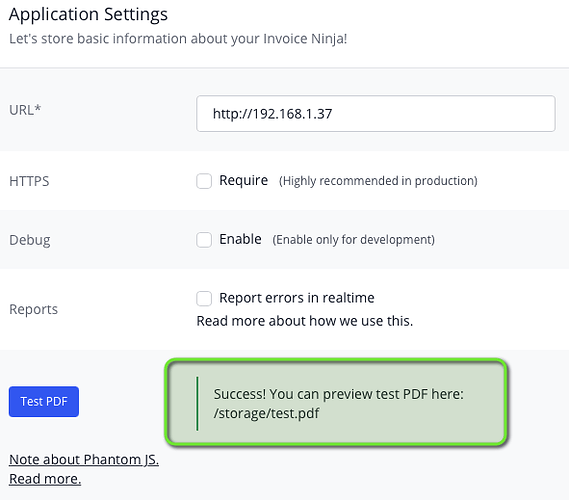The height and width of the screenshot is (500, 569).
Task: Toggle the Debug Enable checkbox
Action: 204,240
